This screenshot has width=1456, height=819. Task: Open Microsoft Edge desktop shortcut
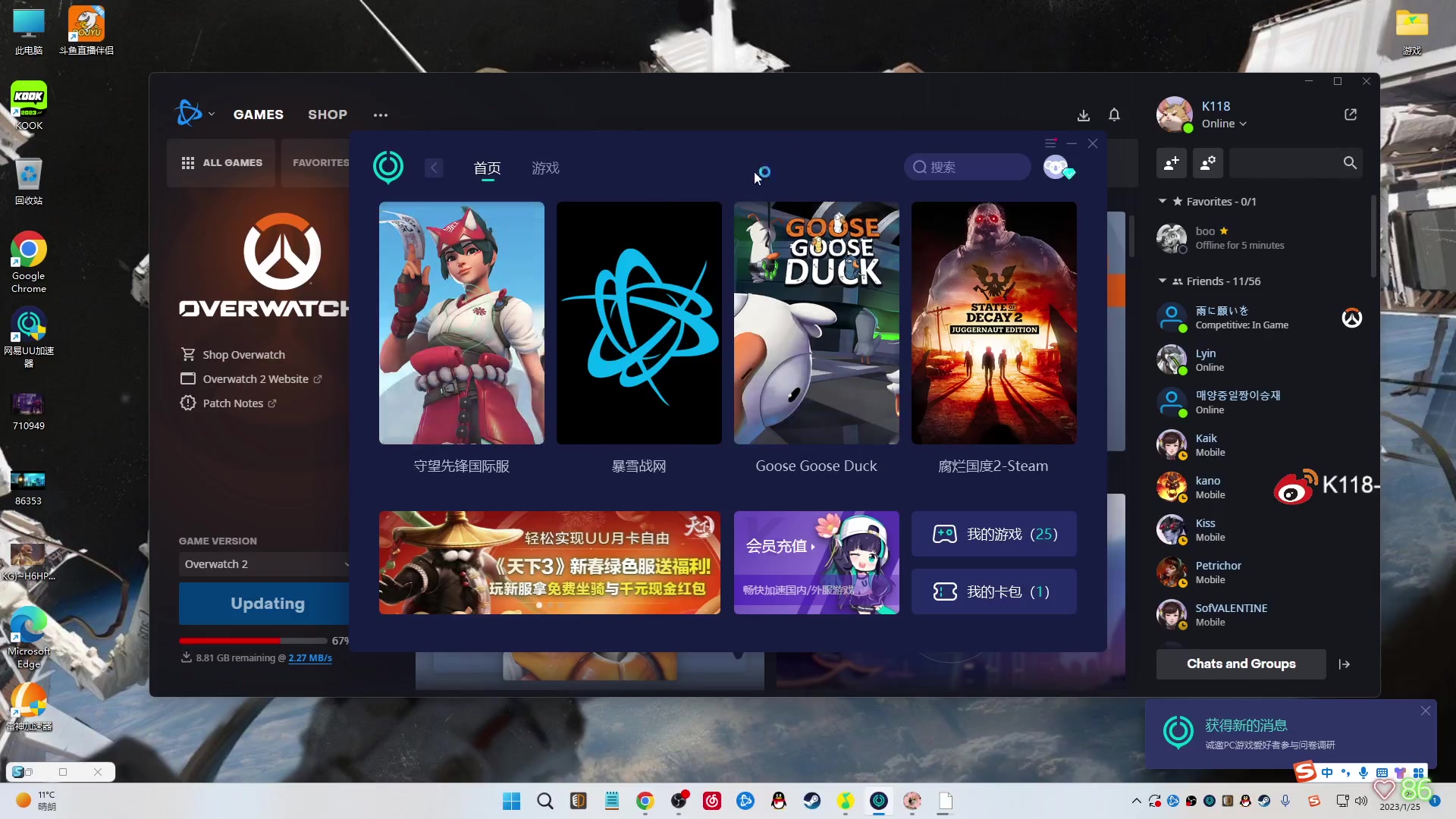click(29, 638)
